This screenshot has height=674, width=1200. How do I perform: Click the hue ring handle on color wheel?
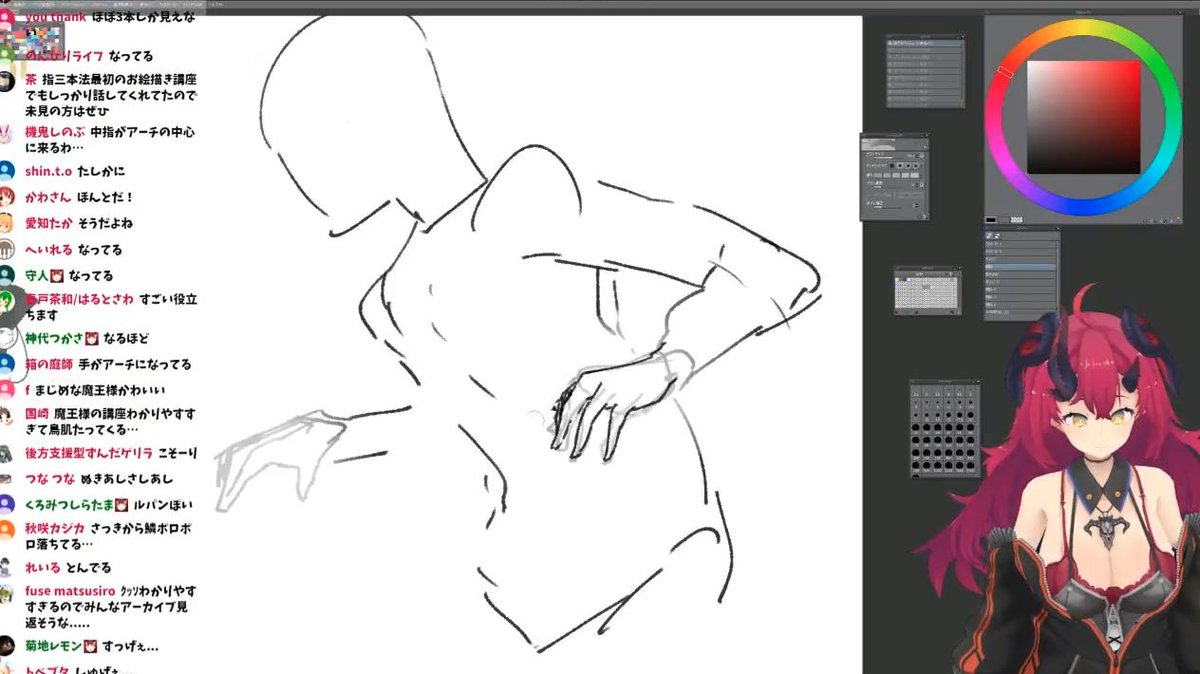coord(1005,71)
